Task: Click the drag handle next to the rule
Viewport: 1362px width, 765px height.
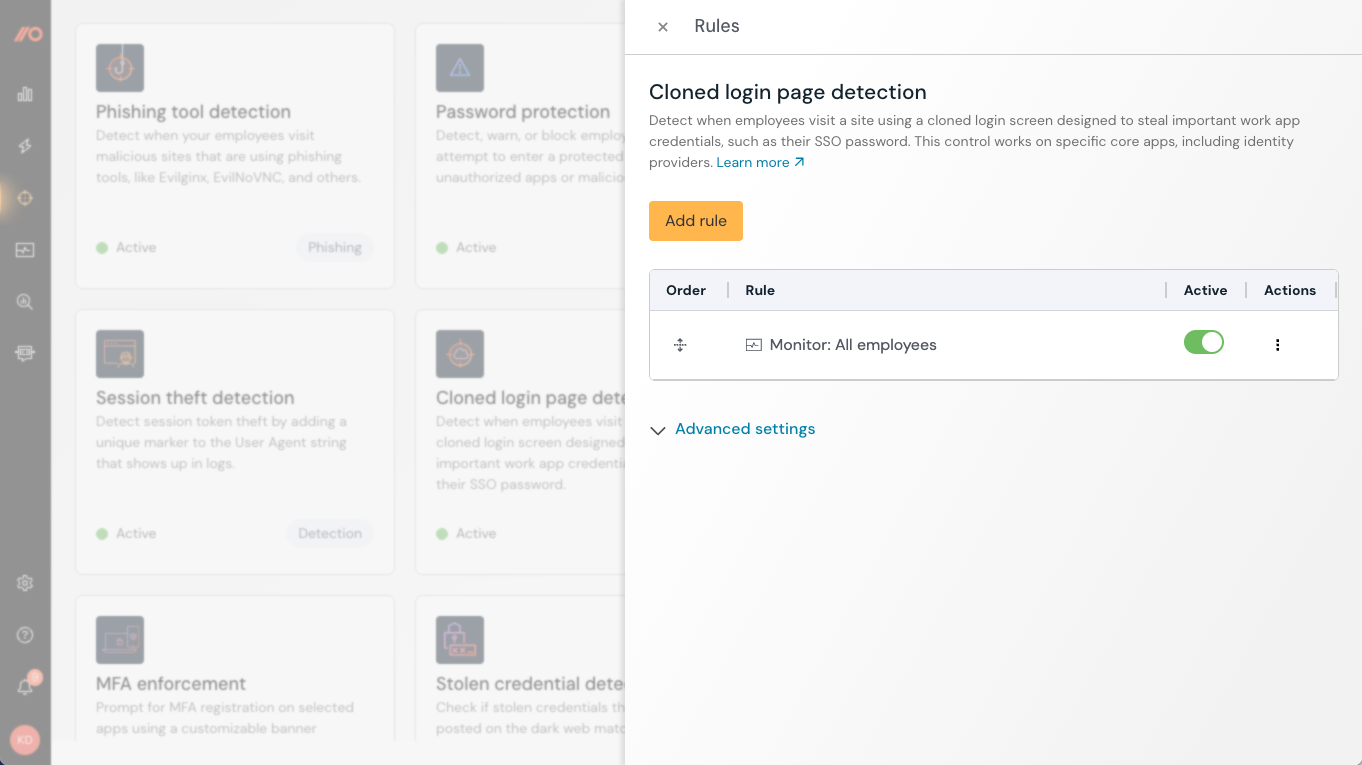Action: [680, 344]
